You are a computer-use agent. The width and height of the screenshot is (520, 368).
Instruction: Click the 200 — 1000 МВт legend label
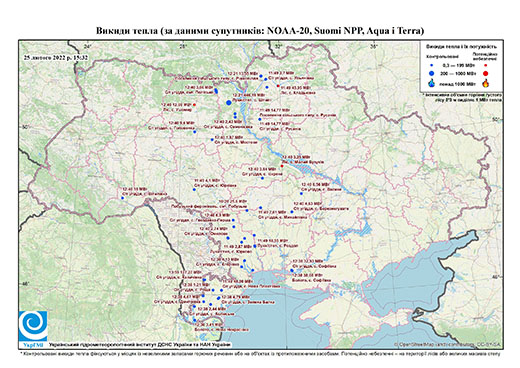click(x=457, y=73)
